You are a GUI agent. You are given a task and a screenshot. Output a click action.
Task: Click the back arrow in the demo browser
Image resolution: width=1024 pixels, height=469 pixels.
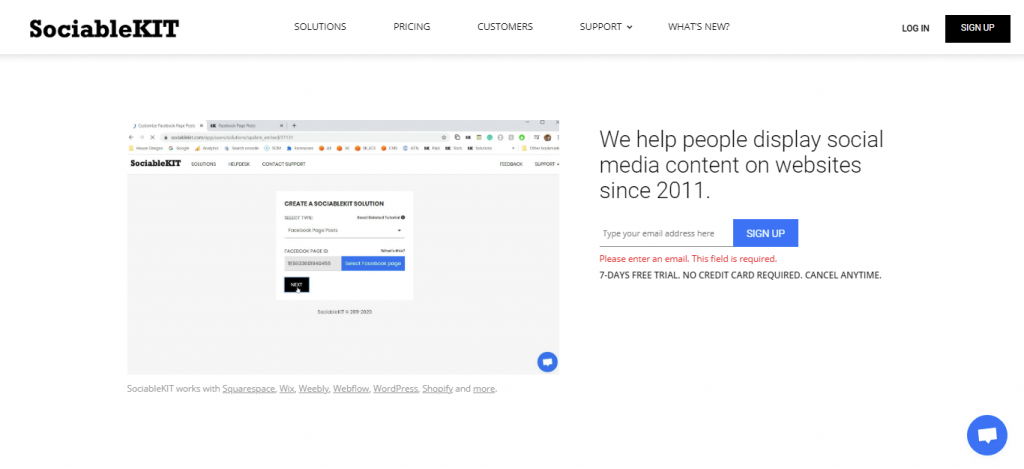coord(131,138)
